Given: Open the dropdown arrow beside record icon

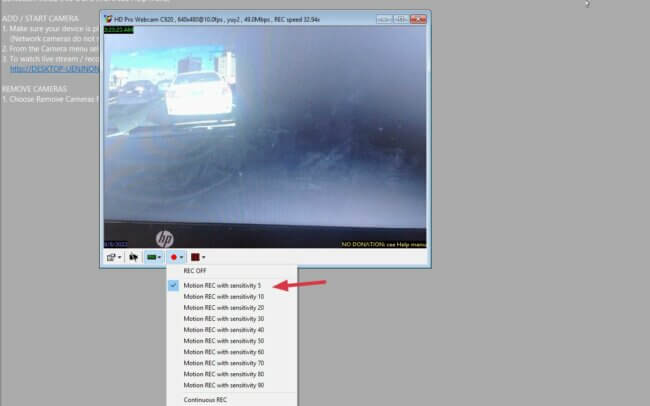Looking at the screenshot, I should click(x=181, y=257).
